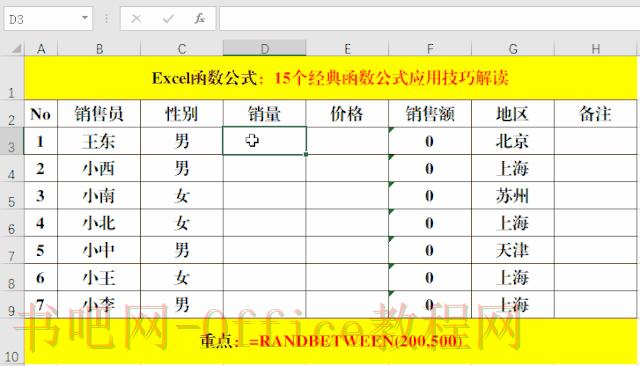
Task: Click the '销量' header cell
Action: pyautogui.click(x=264, y=114)
